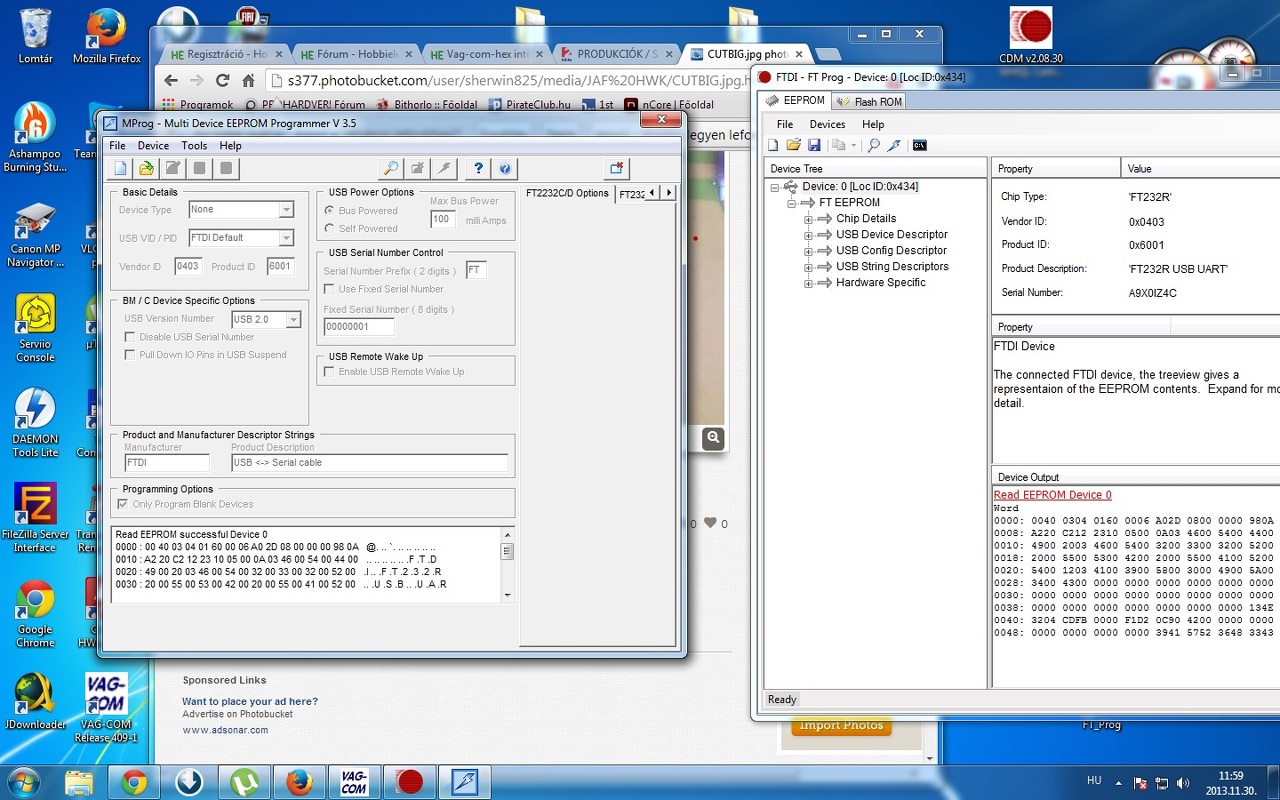Open the USB VID / PID dropdown

(x=286, y=238)
